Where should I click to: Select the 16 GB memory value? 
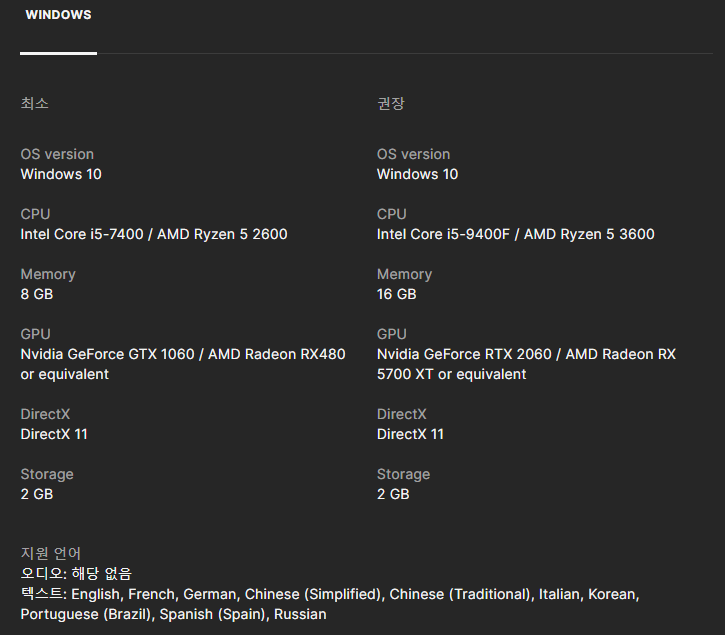(x=396, y=294)
